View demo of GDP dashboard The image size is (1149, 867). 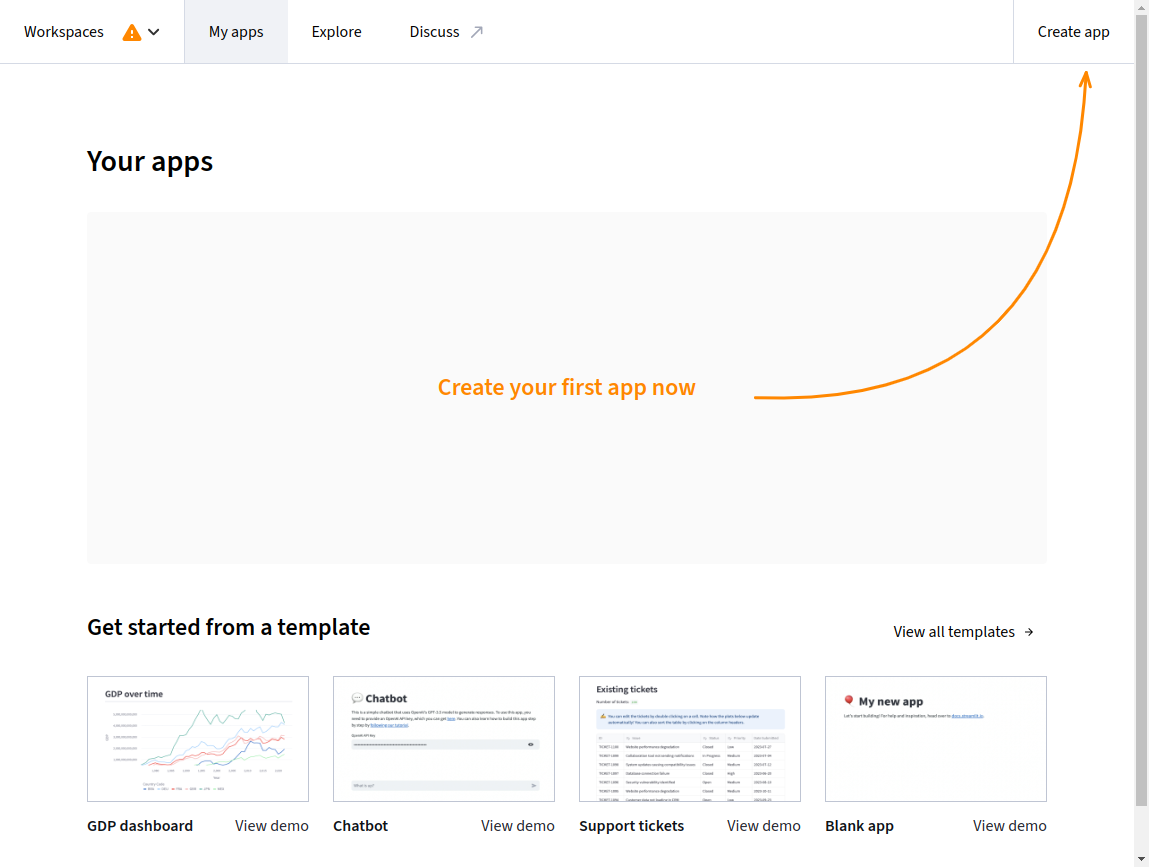pyautogui.click(x=272, y=826)
